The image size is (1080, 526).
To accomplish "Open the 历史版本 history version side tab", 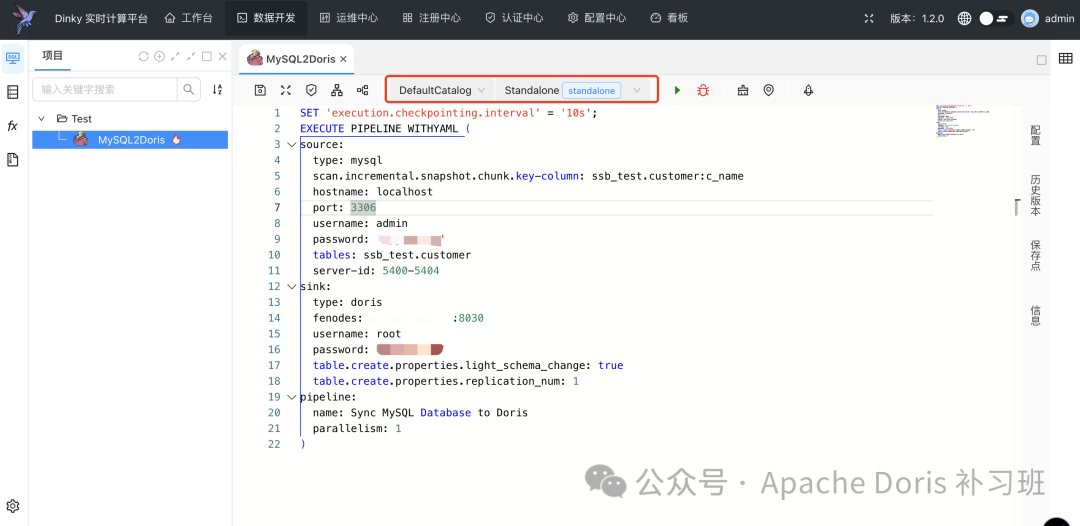I will (x=1035, y=196).
